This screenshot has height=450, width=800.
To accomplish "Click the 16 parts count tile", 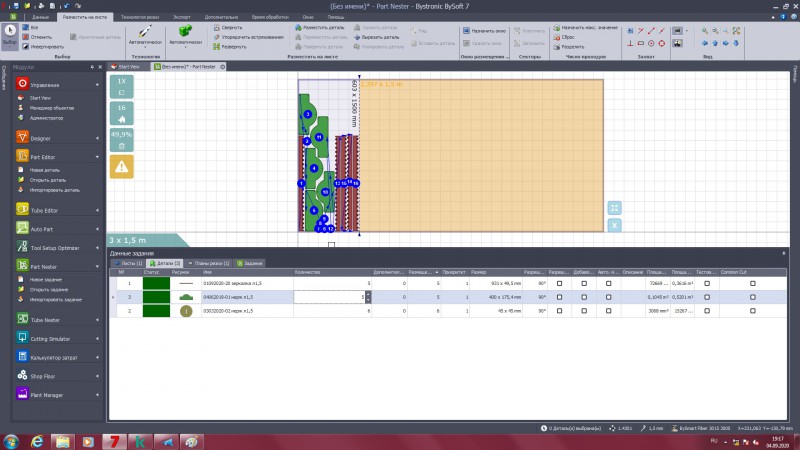I will coord(121,113).
